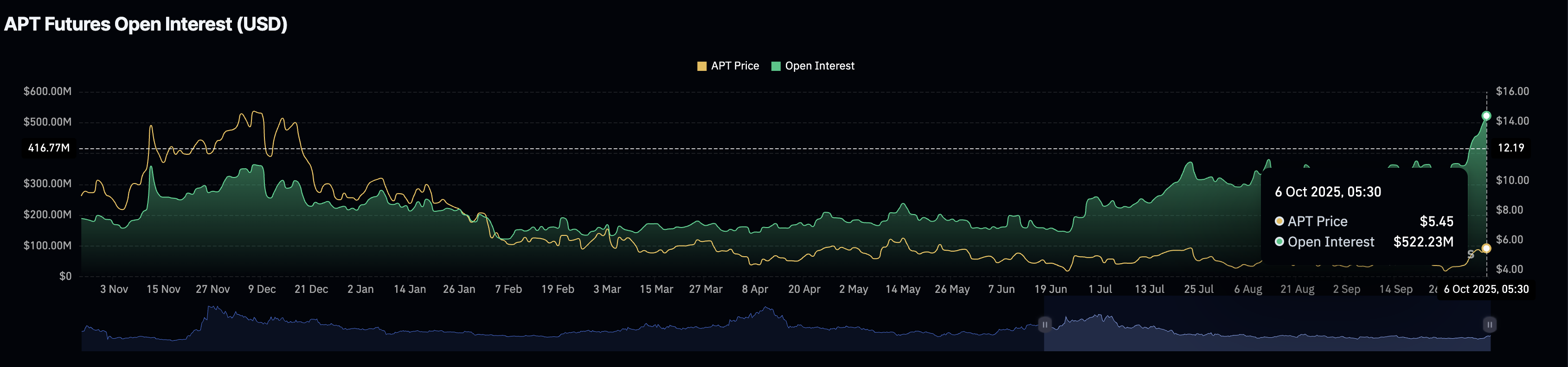Screen dimensions: 1568x367
Task: Click the $522.23M value in the tooltip
Action: pyautogui.click(x=1423, y=242)
